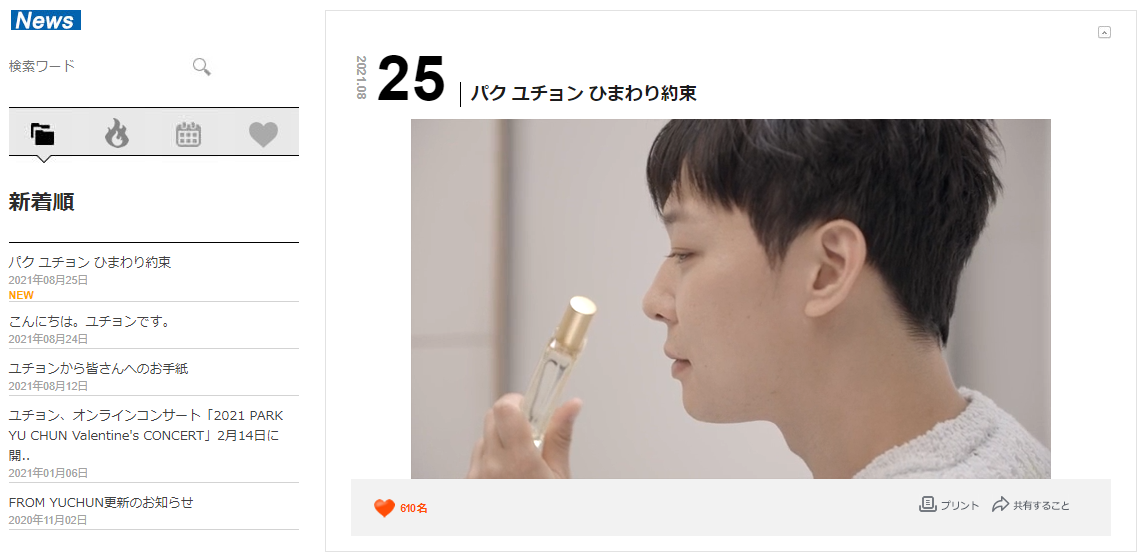Click the share arrow icon
The width and height of the screenshot is (1148, 559).
point(1000,504)
